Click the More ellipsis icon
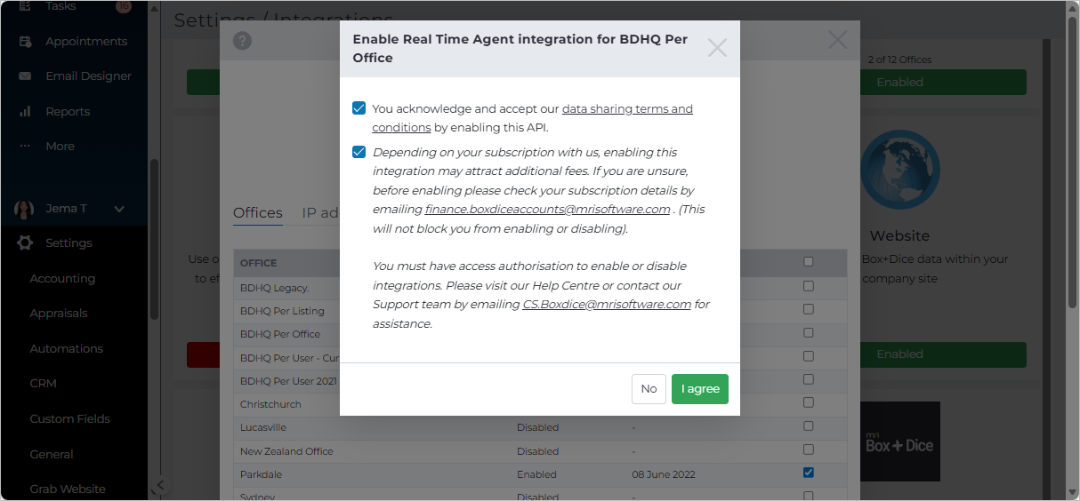Image resolution: width=1080 pixels, height=501 pixels. 25,146
